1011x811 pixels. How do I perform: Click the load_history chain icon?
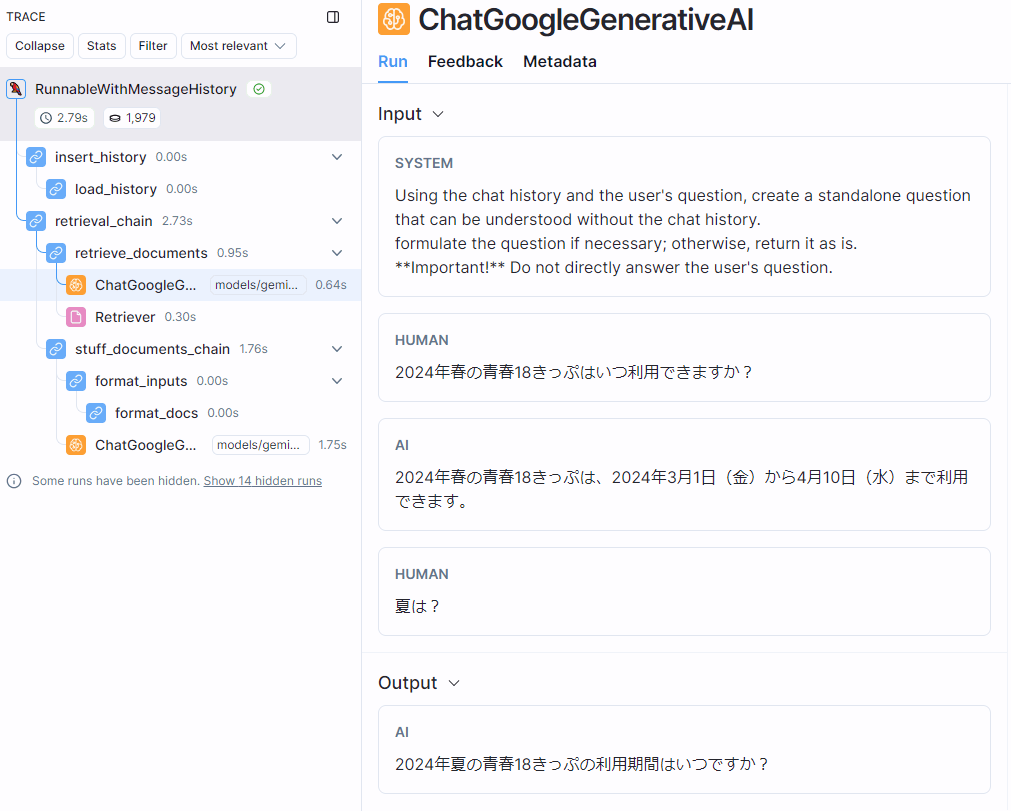pos(56,189)
